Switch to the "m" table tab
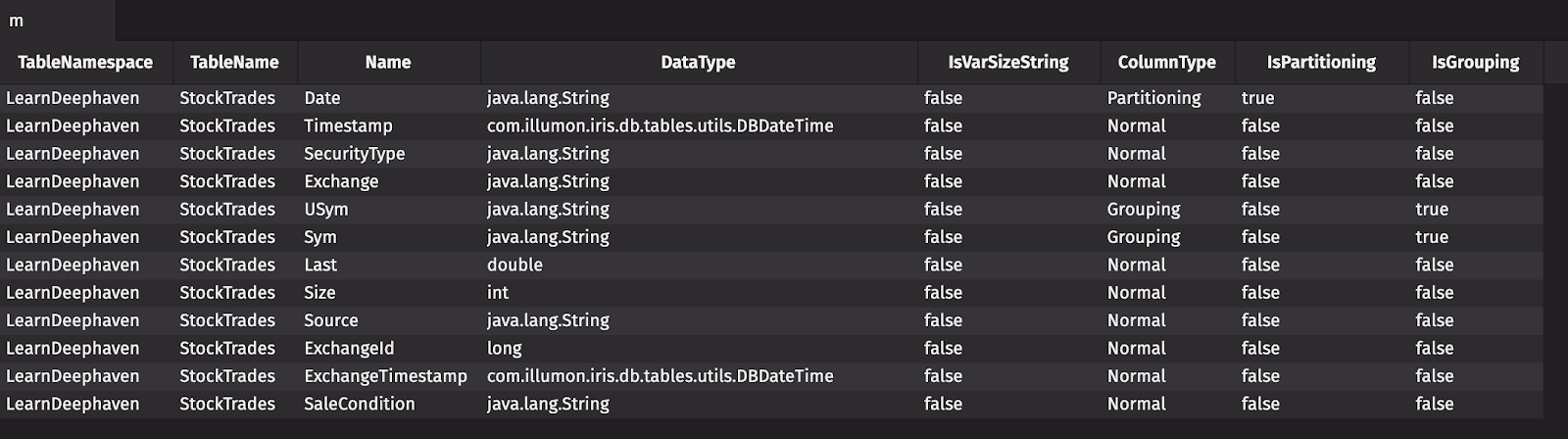Viewport: 1568px width, 439px height. pos(17,21)
